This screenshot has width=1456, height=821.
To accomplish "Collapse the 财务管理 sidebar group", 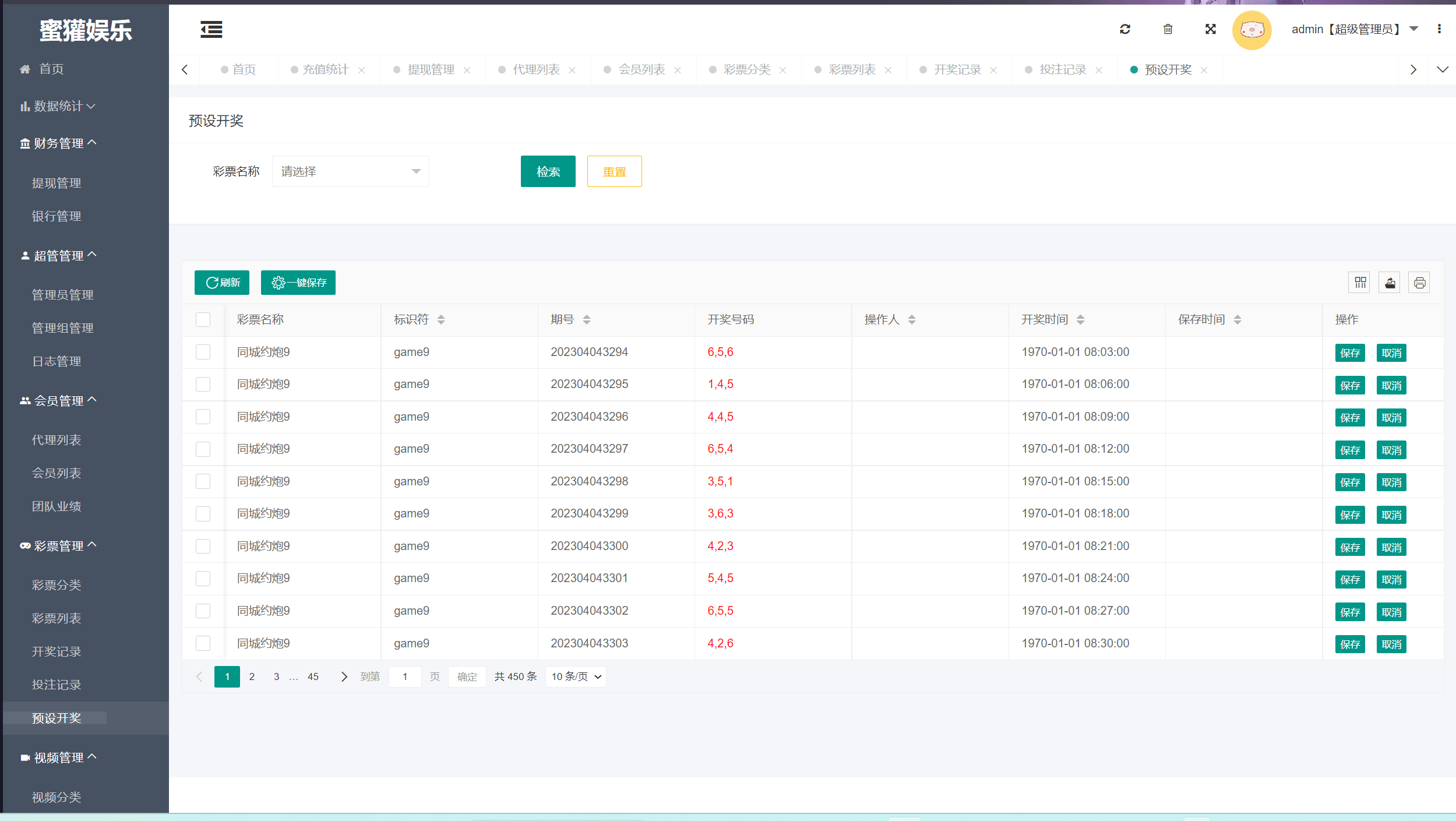I will coord(58,143).
